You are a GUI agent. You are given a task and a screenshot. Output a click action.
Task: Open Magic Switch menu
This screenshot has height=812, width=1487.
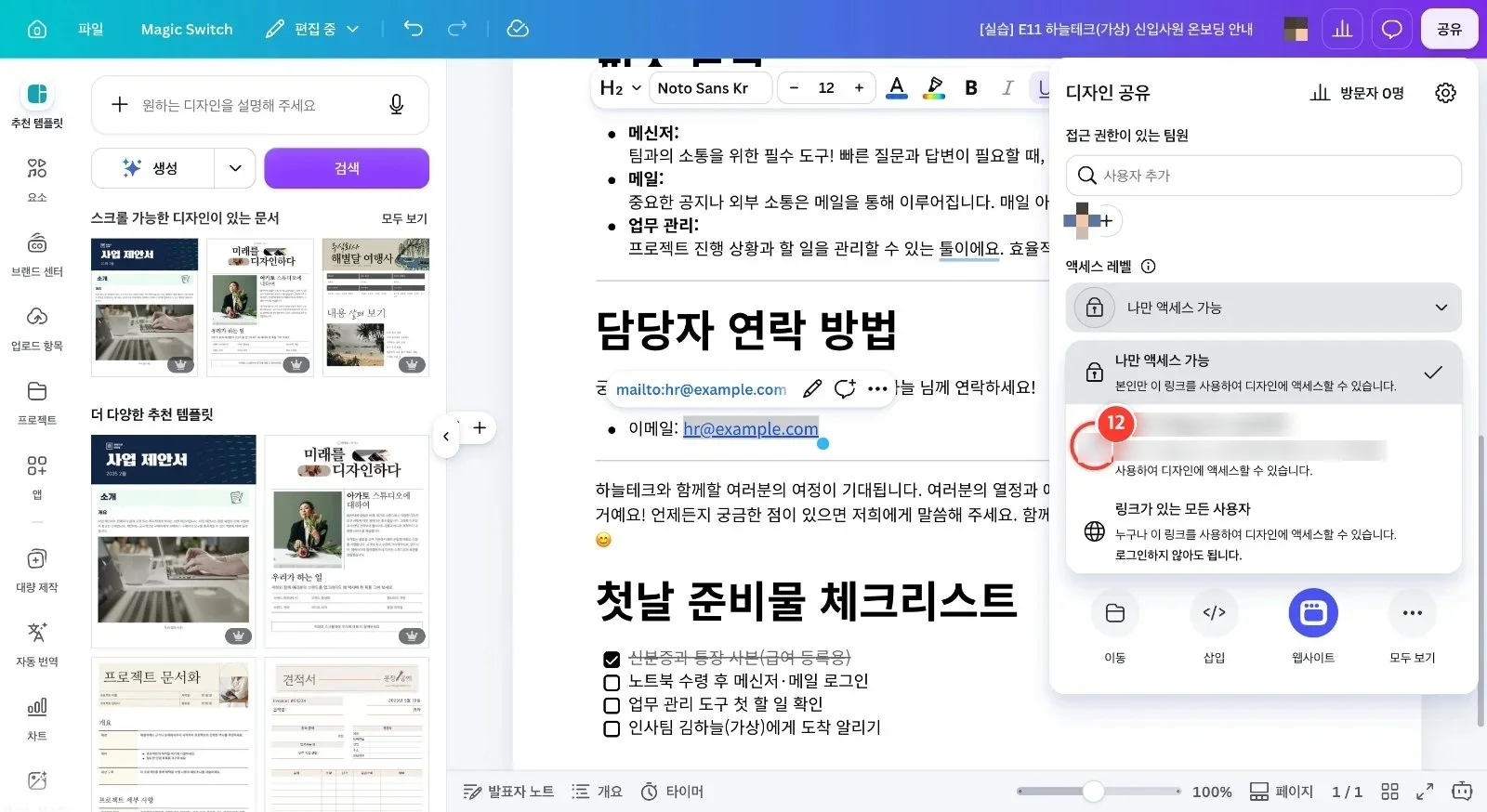(187, 29)
